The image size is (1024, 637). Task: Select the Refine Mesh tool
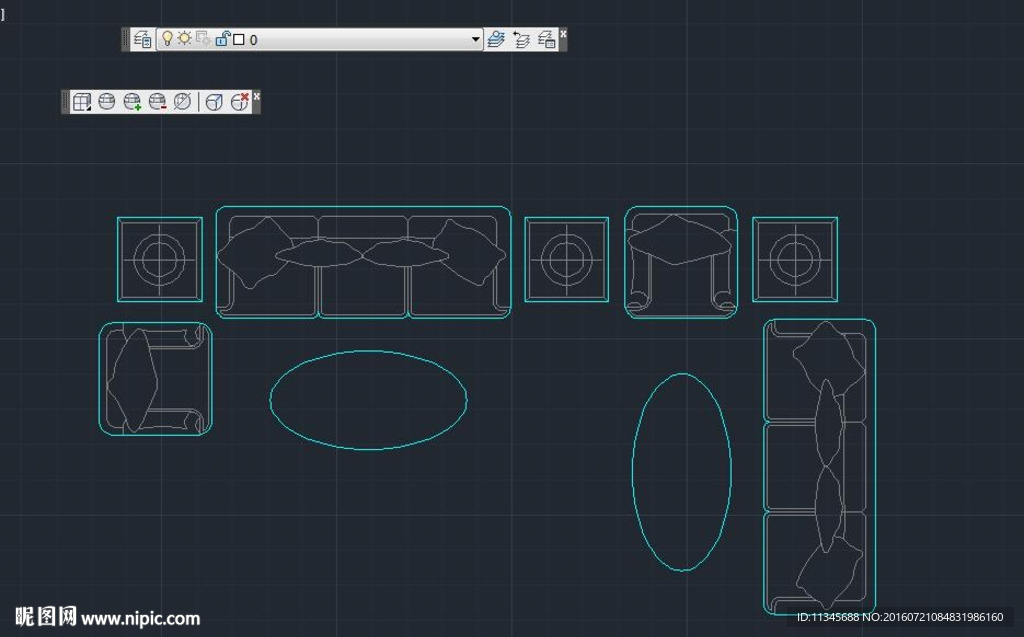182,101
